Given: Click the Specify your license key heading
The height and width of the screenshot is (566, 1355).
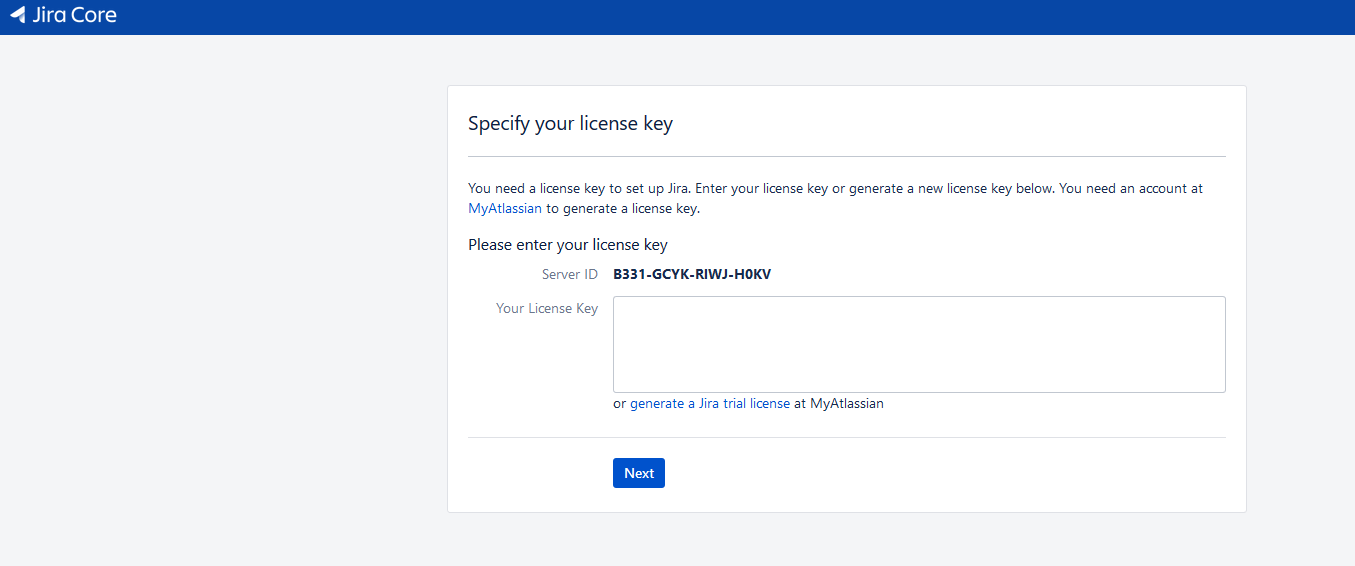Looking at the screenshot, I should point(570,124).
